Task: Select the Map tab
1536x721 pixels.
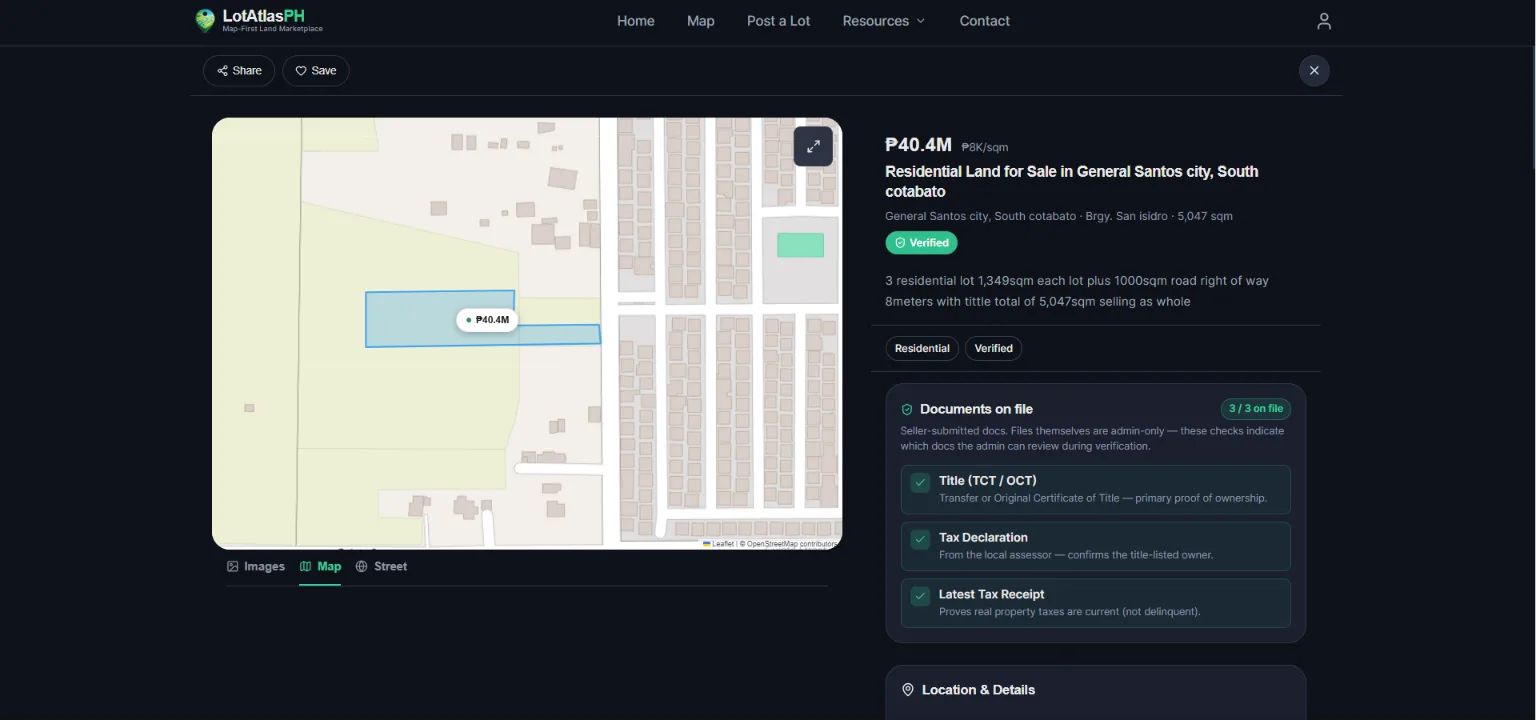Action: click(320, 566)
